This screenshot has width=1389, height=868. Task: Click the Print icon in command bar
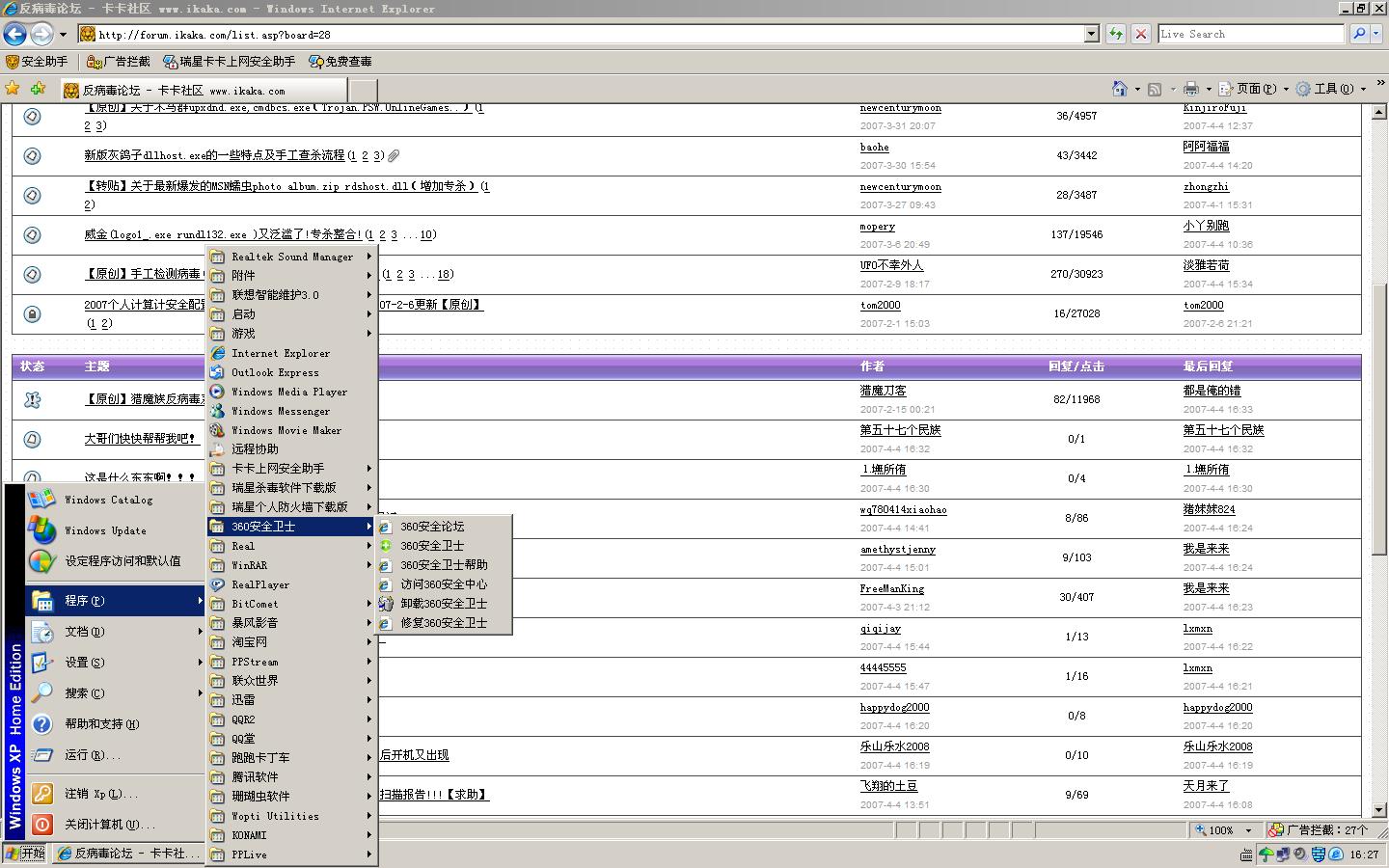tap(1191, 89)
